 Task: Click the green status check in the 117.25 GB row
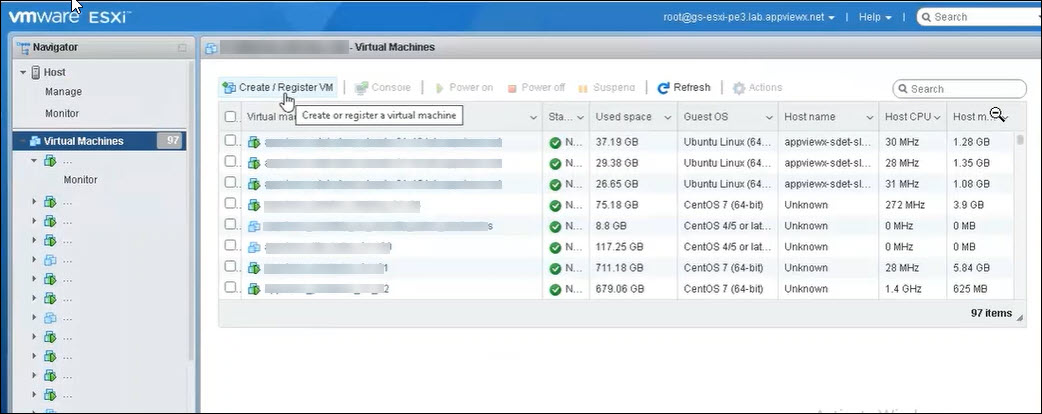pos(556,247)
